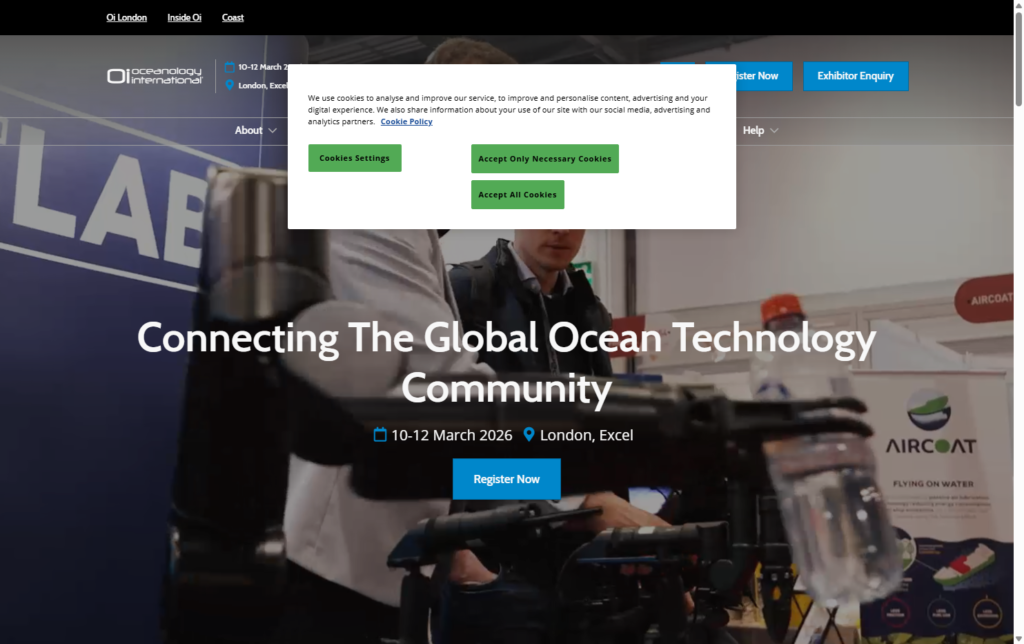Image resolution: width=1024 pixels, height=644 pixels.
Task: Click the hero calendar icon beside 10-12 March
Action: click(x=380, y=435)
